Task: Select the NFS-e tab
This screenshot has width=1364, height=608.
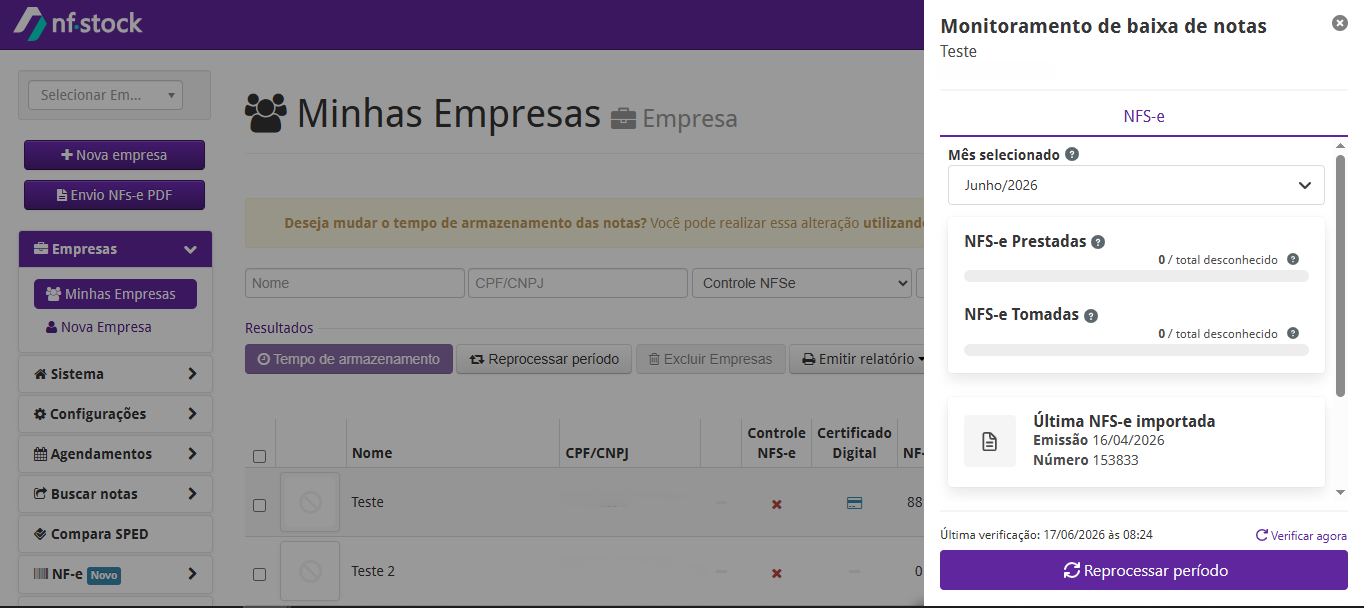Action: (x=1144, y=116)
